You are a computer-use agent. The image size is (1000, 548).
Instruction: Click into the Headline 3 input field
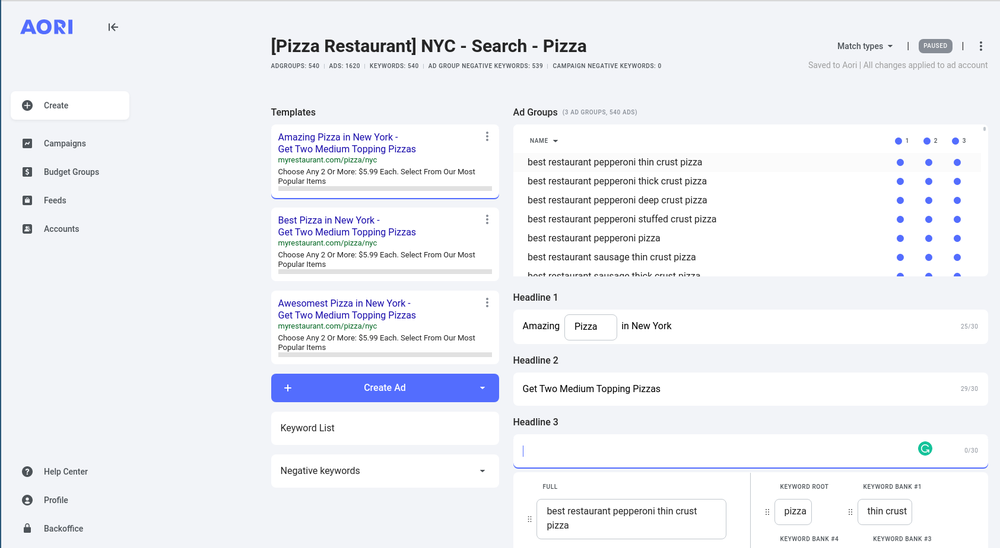pyautogui.click(x=714, y=451)
